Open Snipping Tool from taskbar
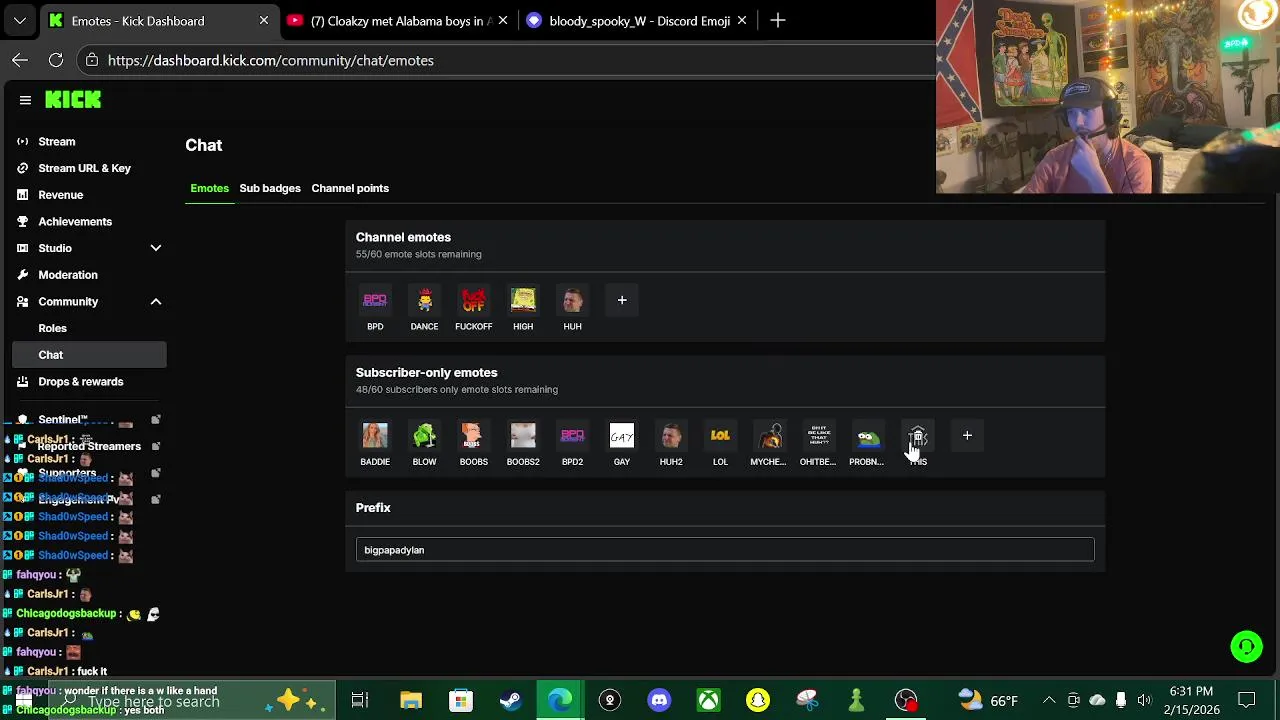This screenshot has width=1280, height=720. [x=807, y=700]
